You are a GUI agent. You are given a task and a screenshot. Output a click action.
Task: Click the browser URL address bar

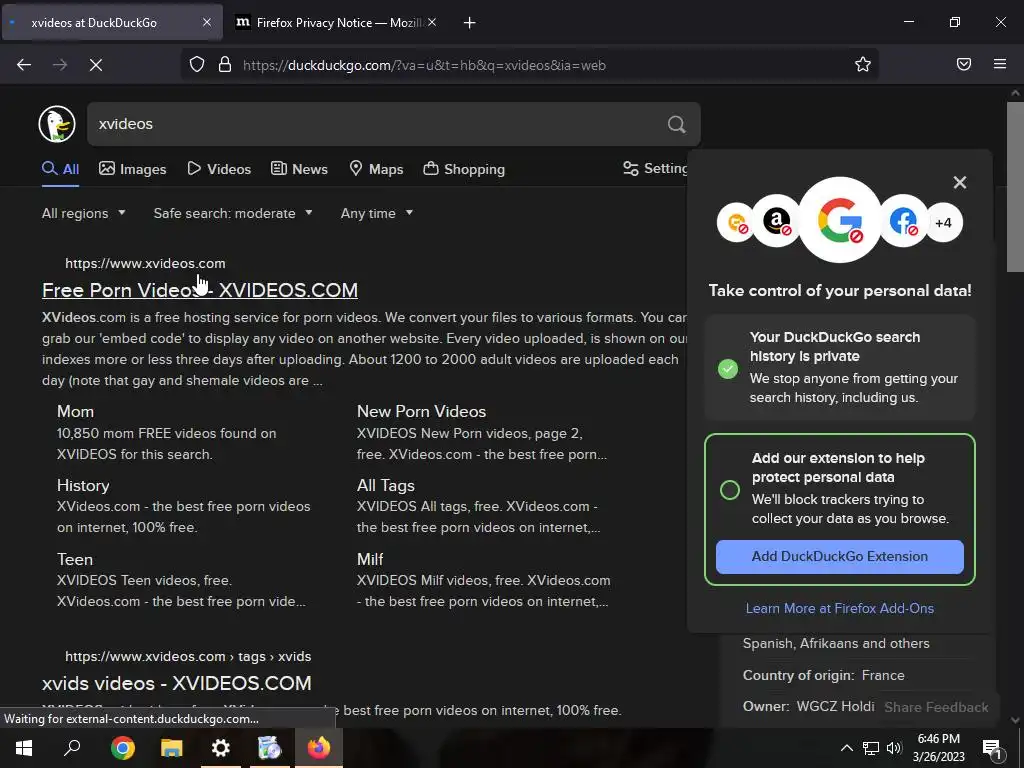coord(529,65)
